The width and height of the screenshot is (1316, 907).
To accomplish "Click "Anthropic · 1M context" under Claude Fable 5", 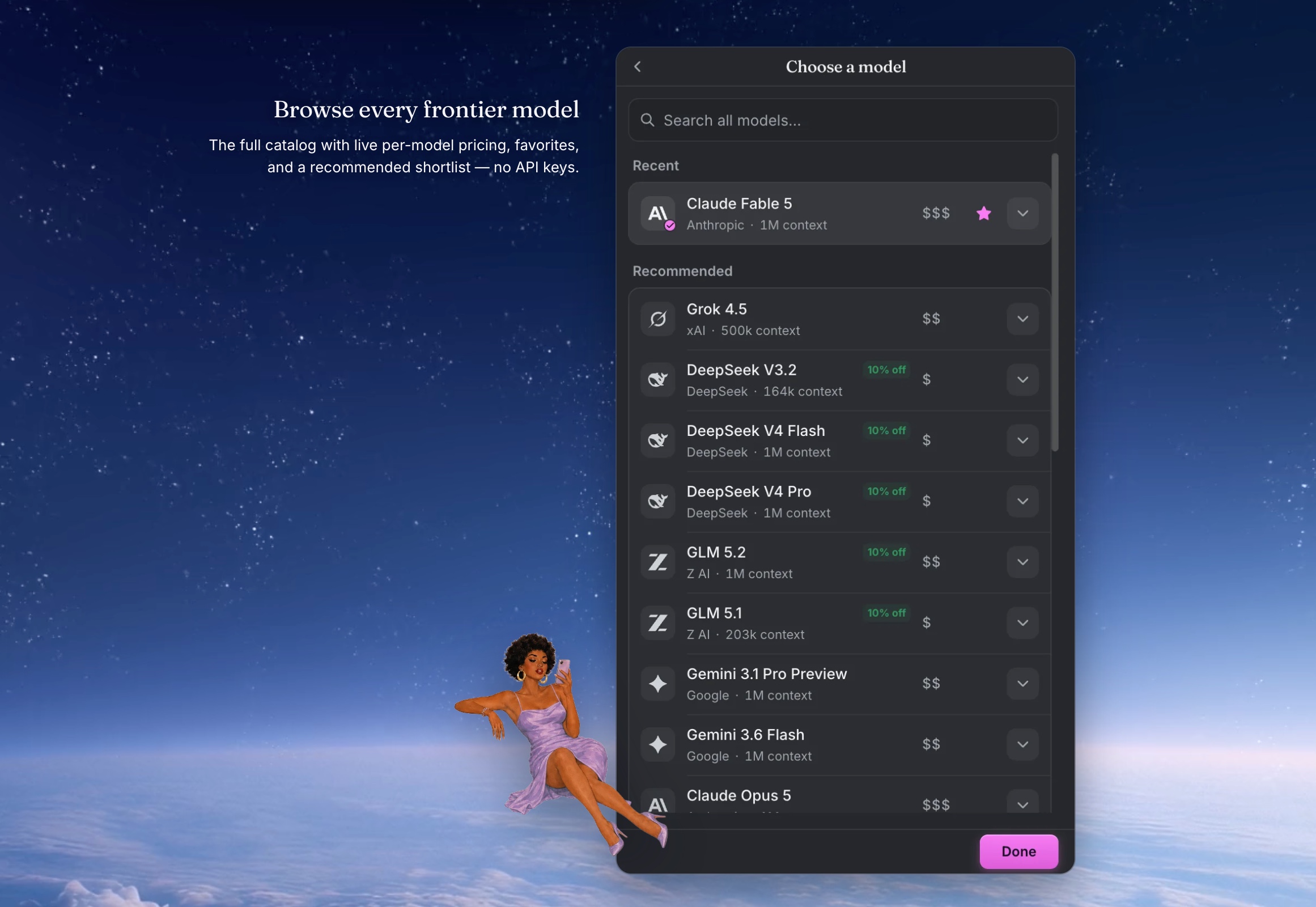I will pos(757,225).
